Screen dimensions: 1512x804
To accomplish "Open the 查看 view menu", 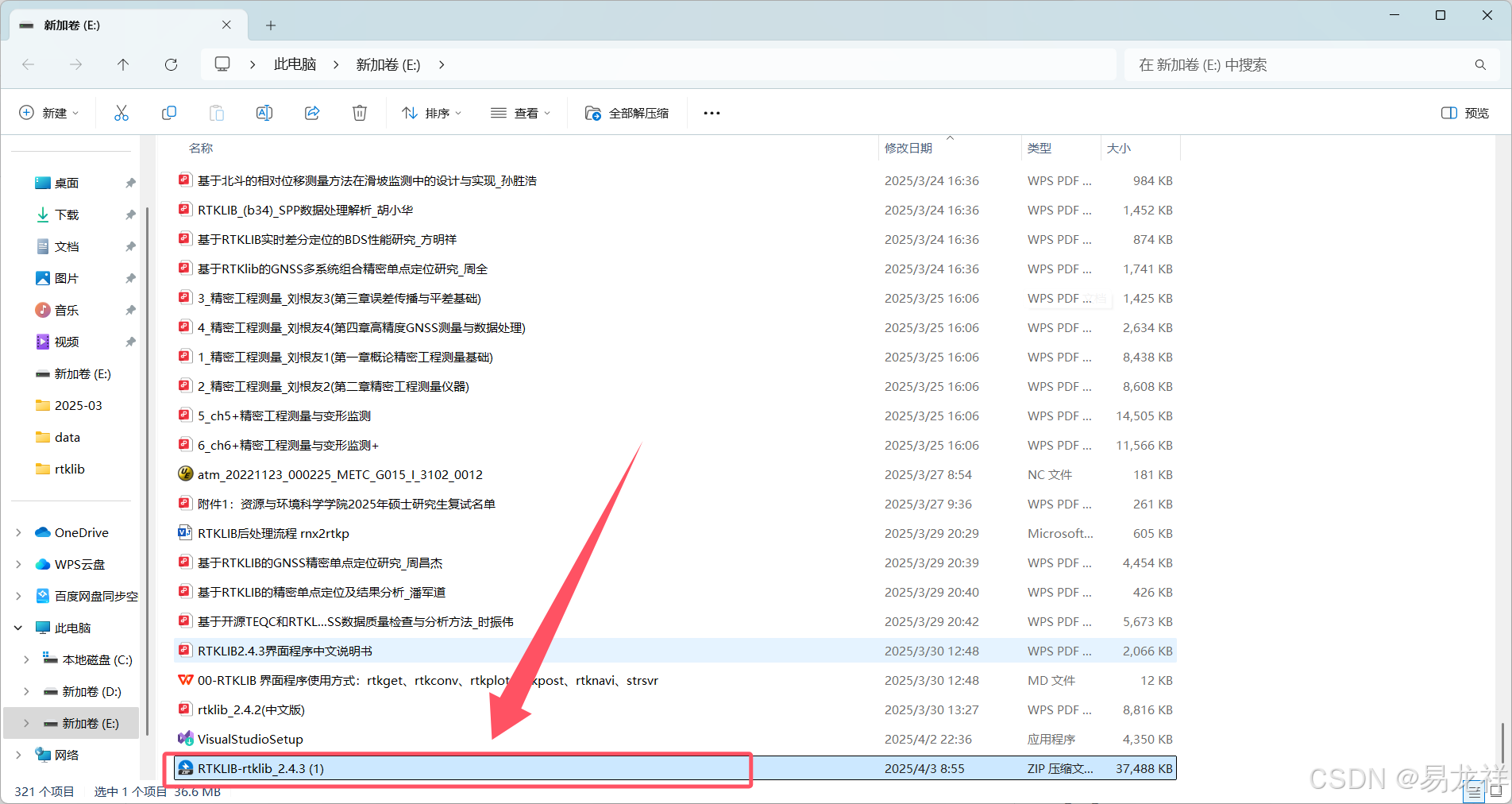I will click(520, 113).
